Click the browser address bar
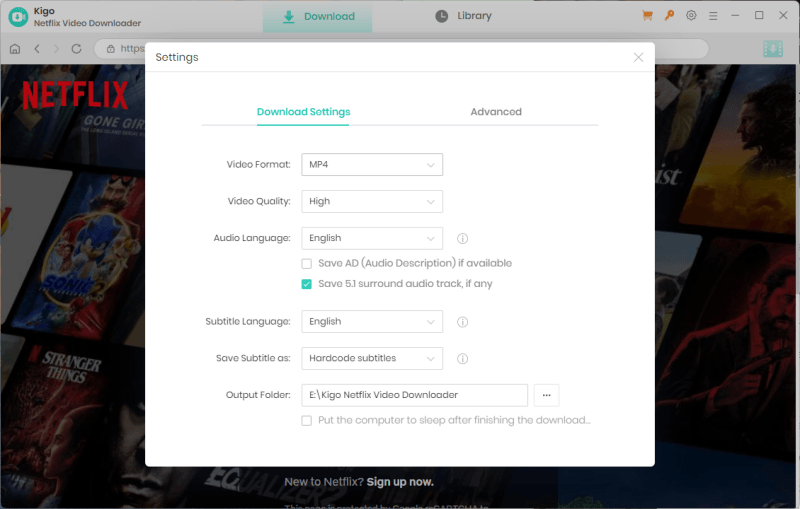This screenshot has height=509, width=800. coord(401,49)
